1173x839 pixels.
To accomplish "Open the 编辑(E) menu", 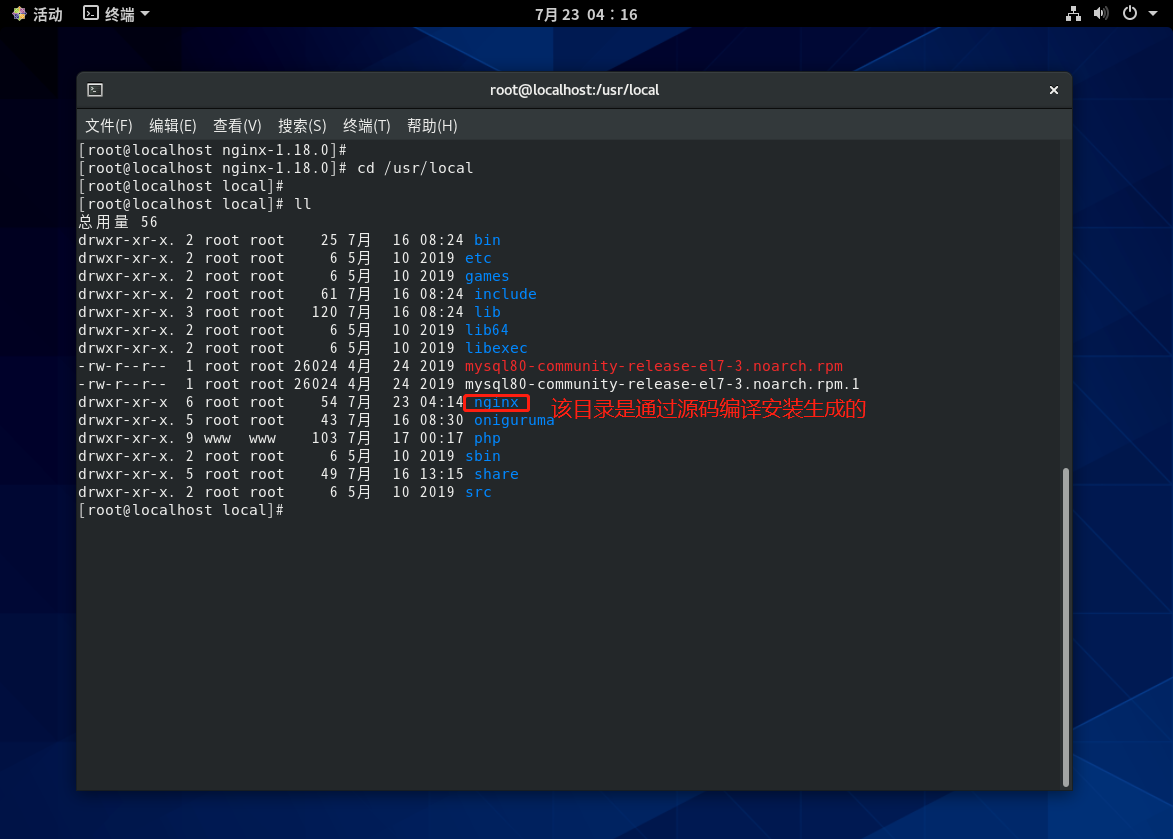I will click(x=172, y=126).
